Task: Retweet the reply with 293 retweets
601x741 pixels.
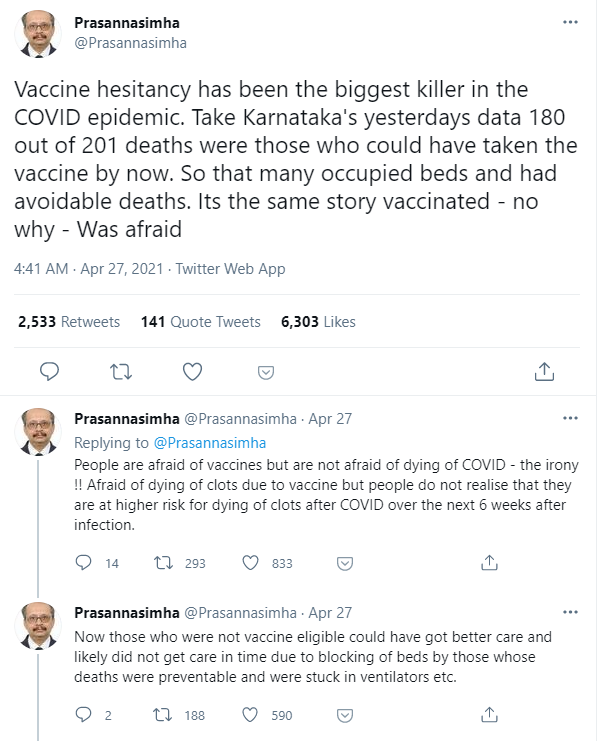Action: [160, 563]
